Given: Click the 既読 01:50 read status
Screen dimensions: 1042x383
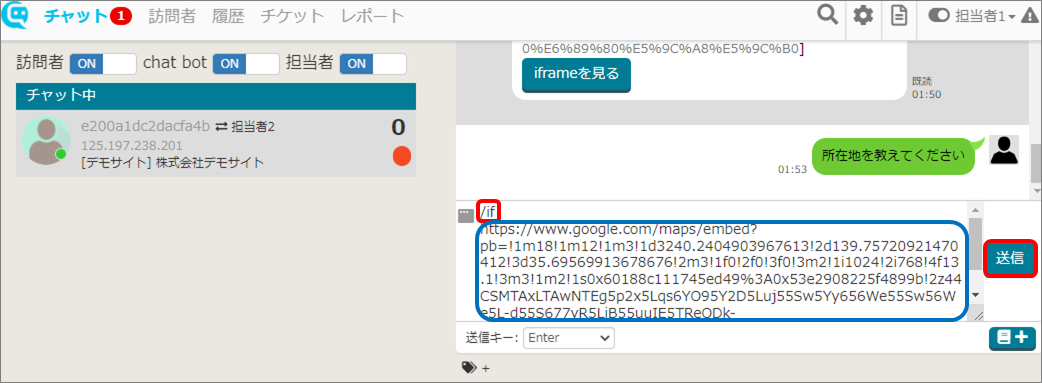Looking at the screenshot, I should click(926, 88).
